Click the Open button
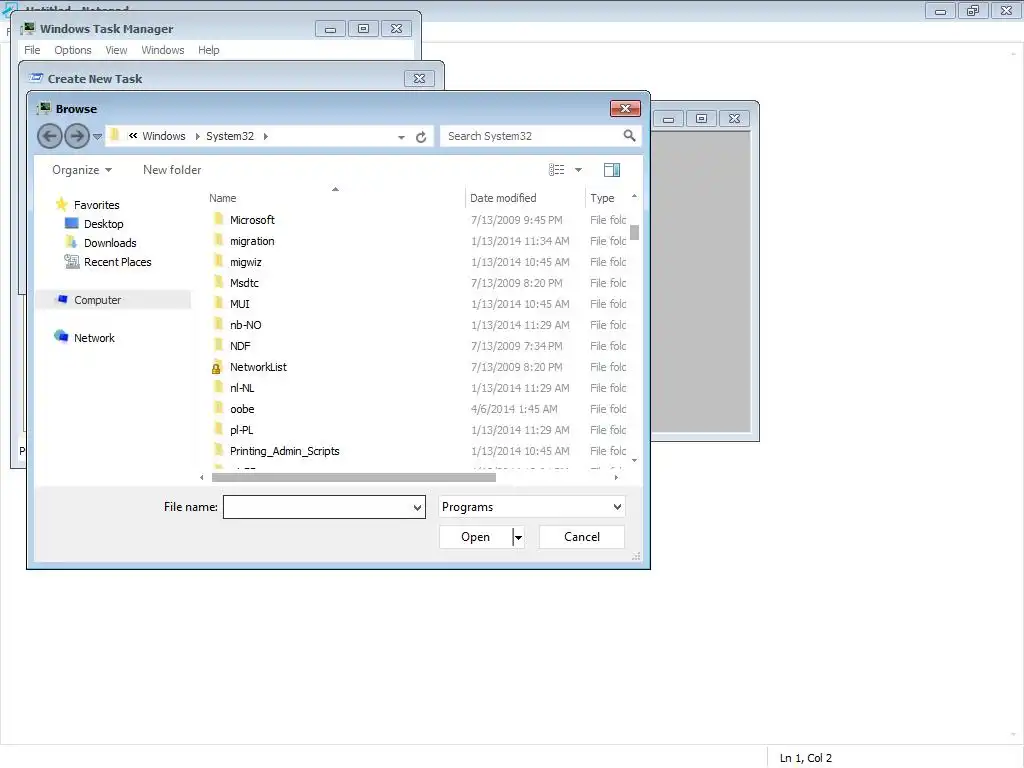This screenshot has height=768, width=1024. 475,537
